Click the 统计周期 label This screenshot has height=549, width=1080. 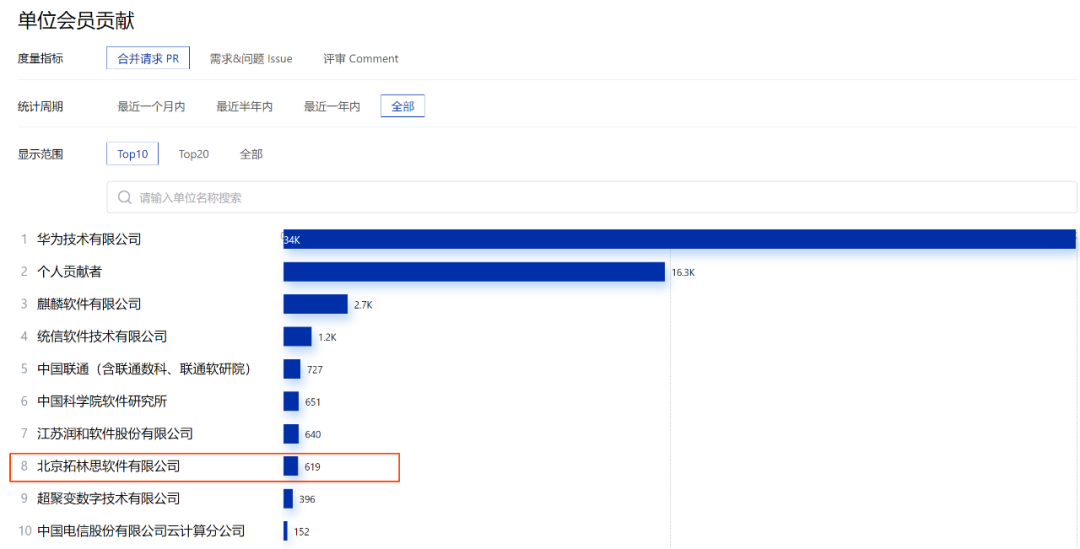point(40,106)
